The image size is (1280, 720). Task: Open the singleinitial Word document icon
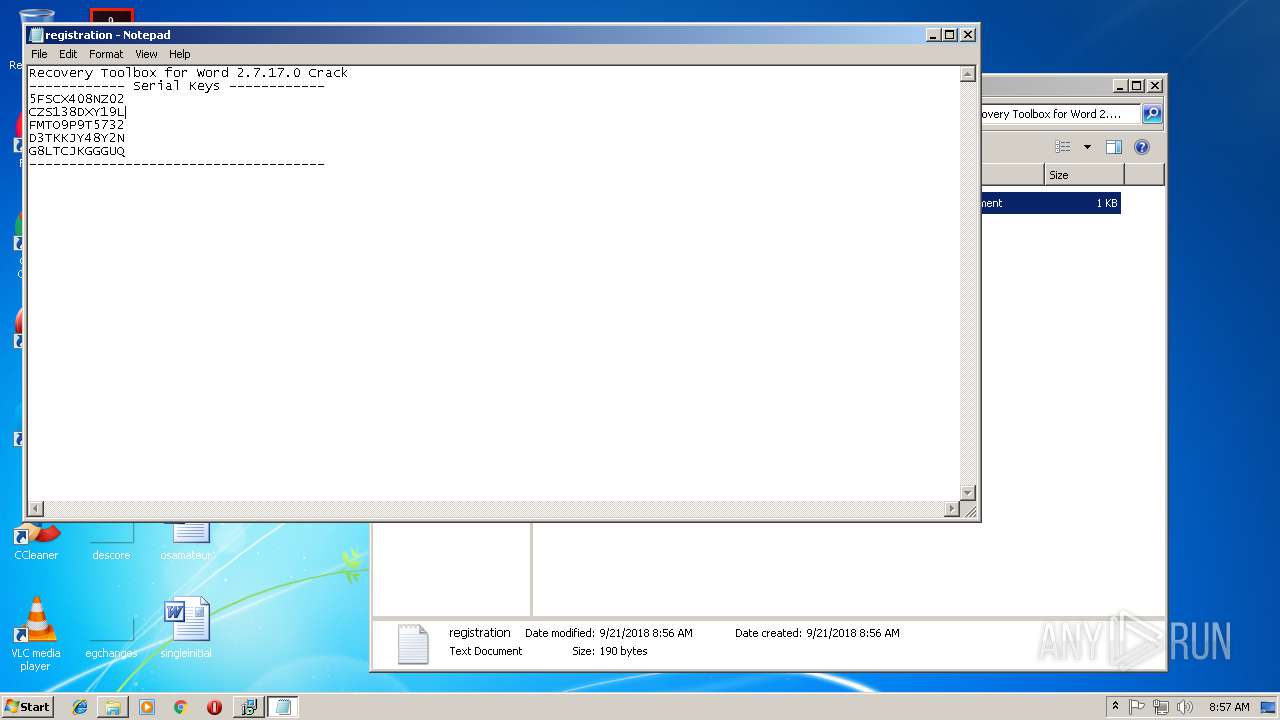pos(186,629)
